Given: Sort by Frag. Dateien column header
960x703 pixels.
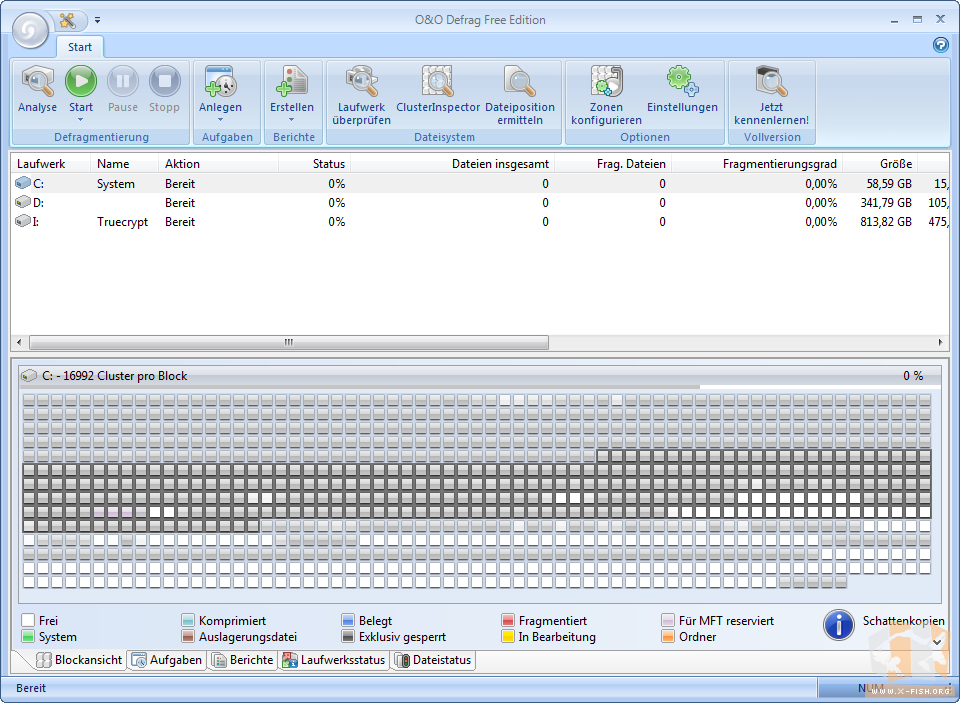Looking at the screenshot, I should 613,164.
